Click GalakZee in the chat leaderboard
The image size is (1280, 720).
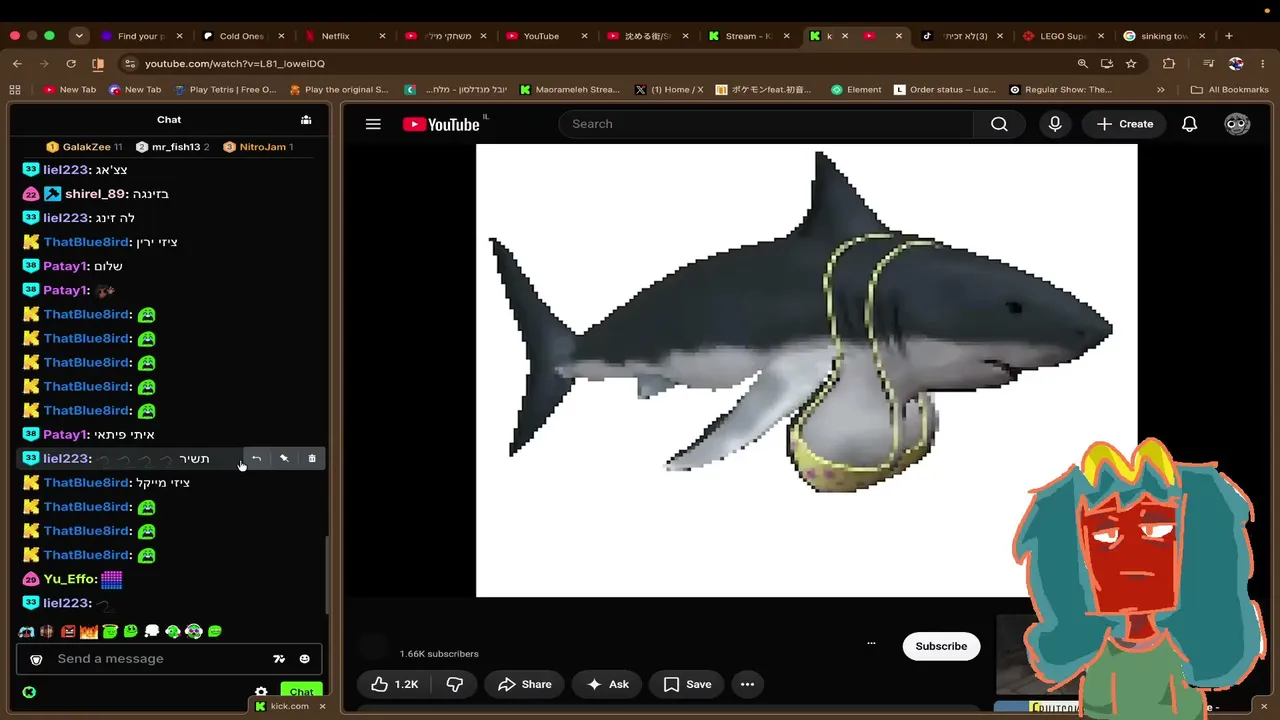(x=86, y=147)
